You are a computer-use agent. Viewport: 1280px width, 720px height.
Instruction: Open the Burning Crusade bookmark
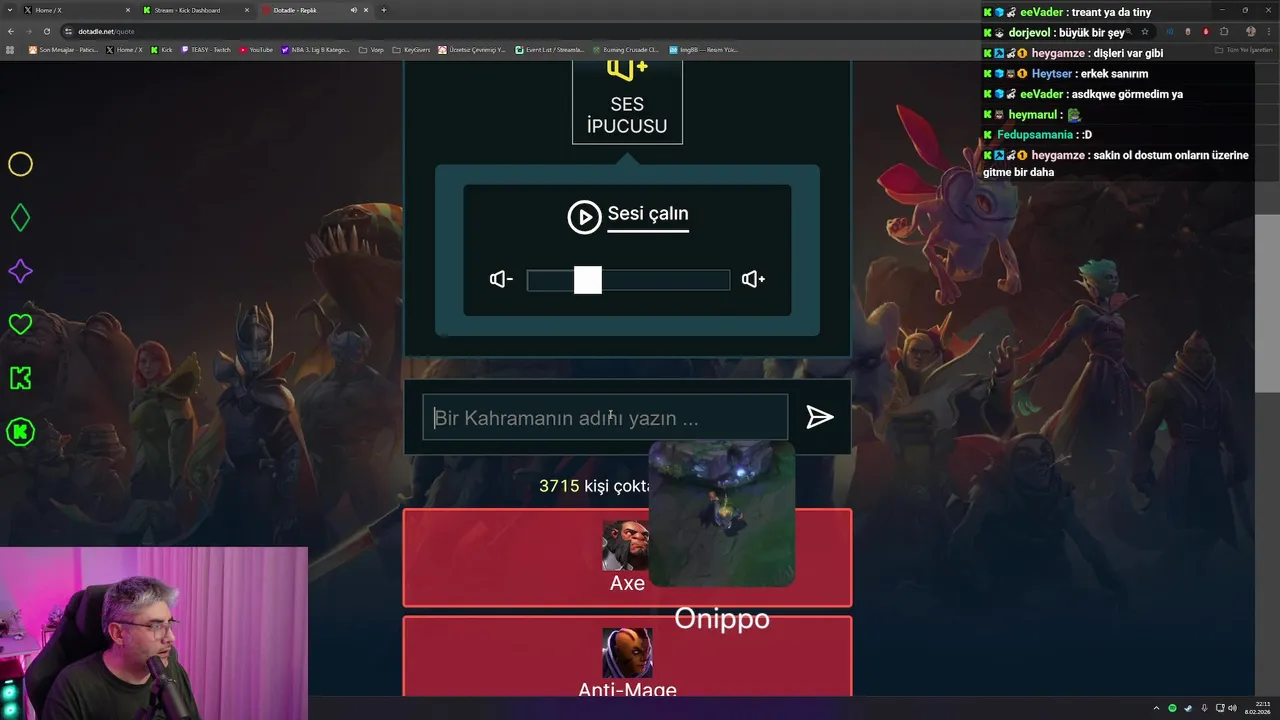tap(625, 49)
